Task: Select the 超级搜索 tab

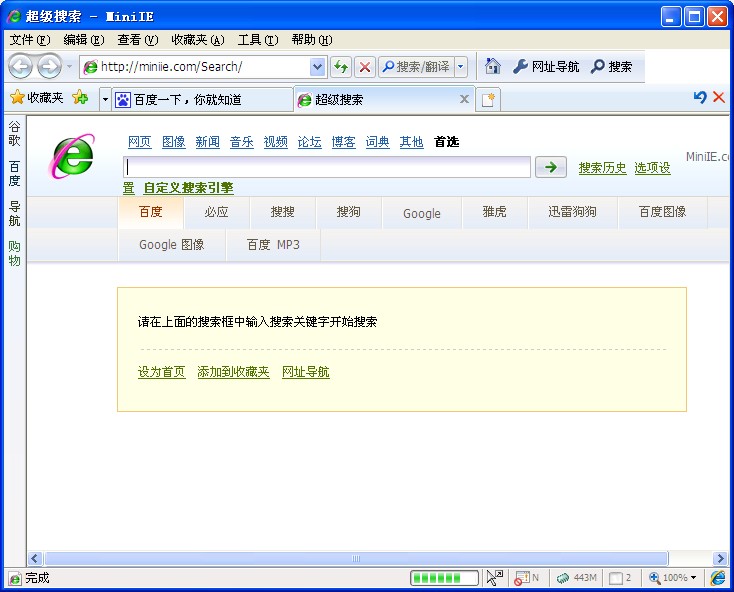Action: tap(384, 99)
